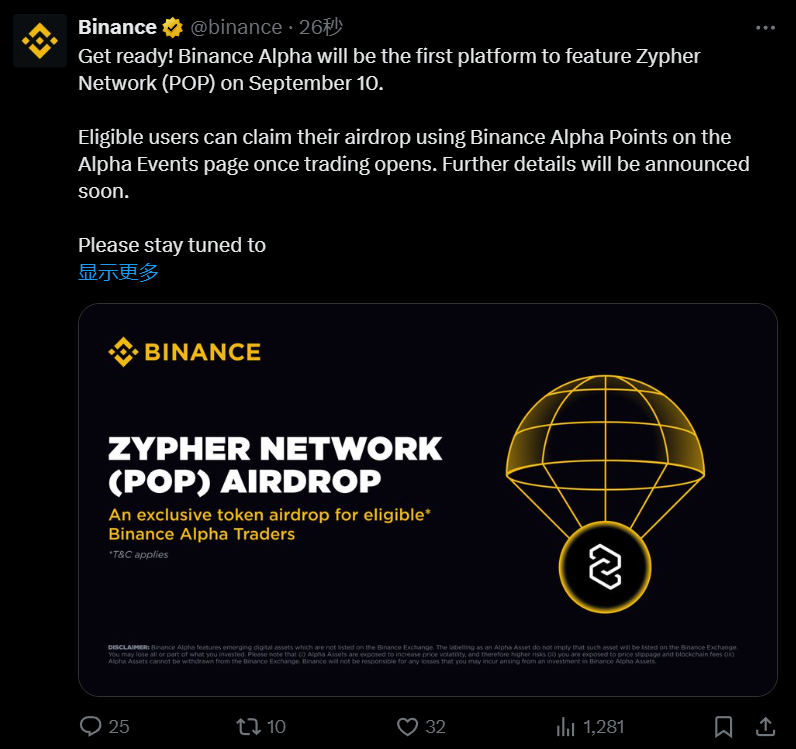The width and height of the screenshot is (796, 749).
Task: Click the reply count 25
Action: 118,726
